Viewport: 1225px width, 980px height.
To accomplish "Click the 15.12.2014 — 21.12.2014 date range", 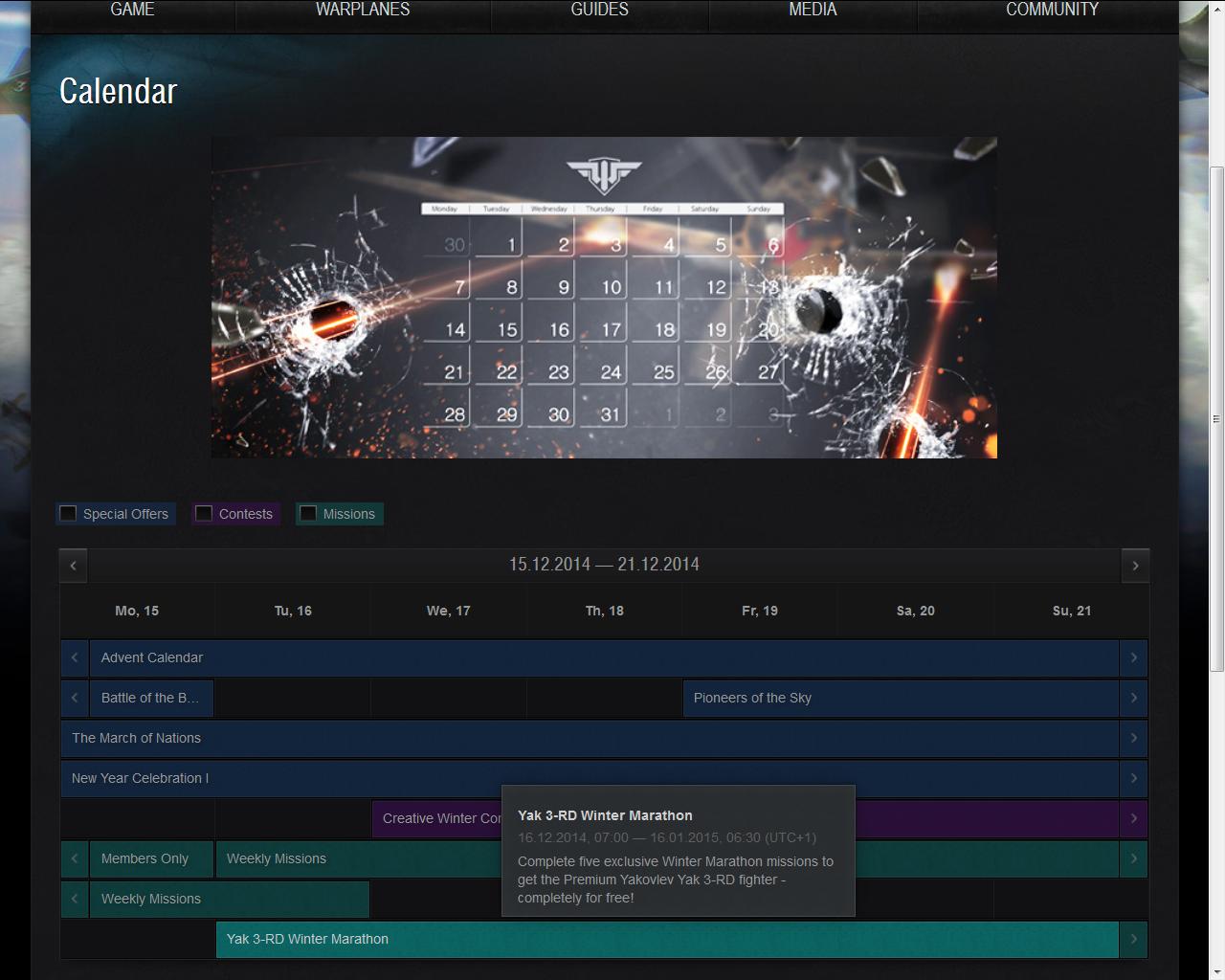I will (x=604, y=565).
